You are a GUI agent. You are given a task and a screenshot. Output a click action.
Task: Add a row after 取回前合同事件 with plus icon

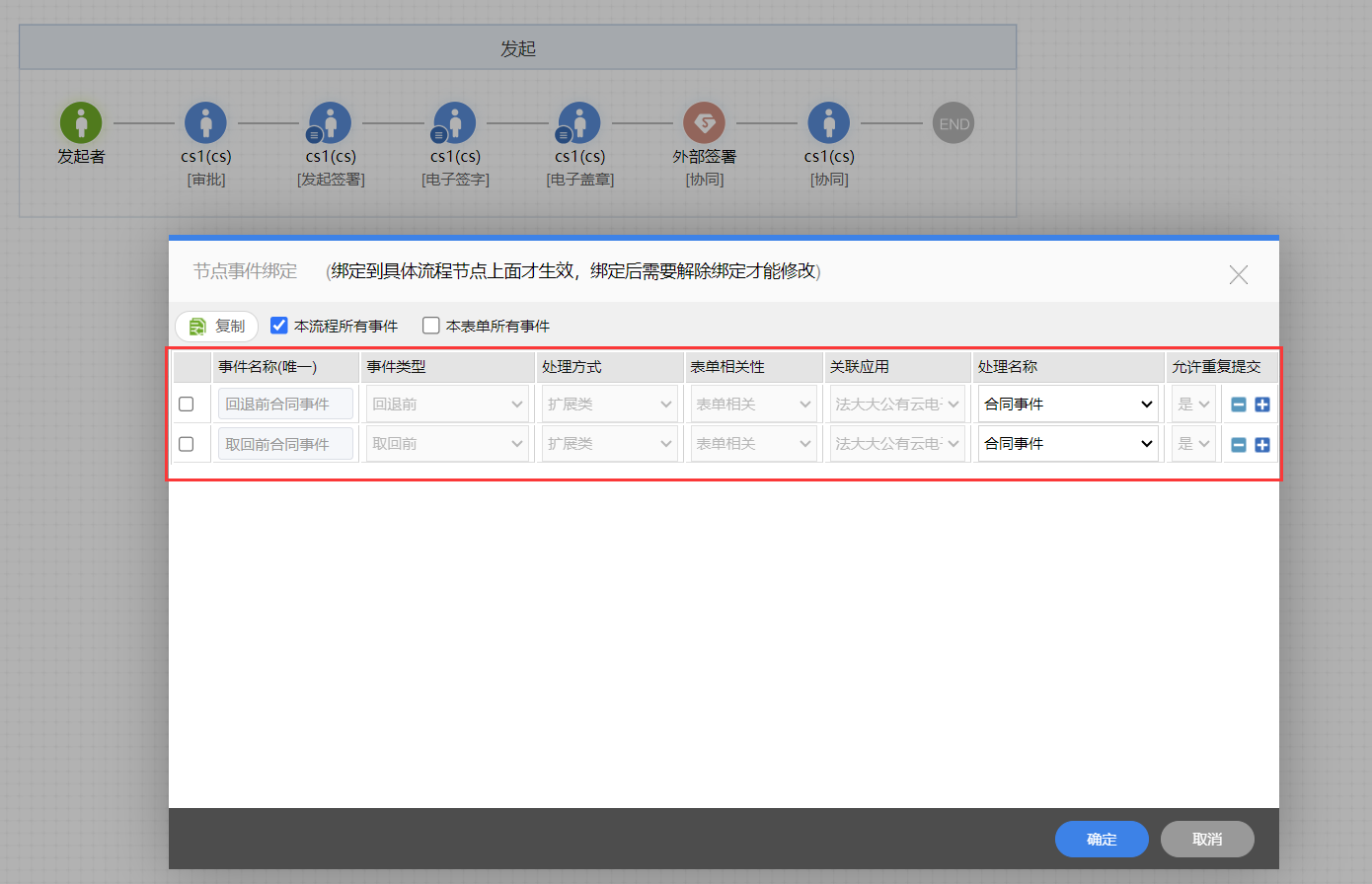coord(1262,445)
